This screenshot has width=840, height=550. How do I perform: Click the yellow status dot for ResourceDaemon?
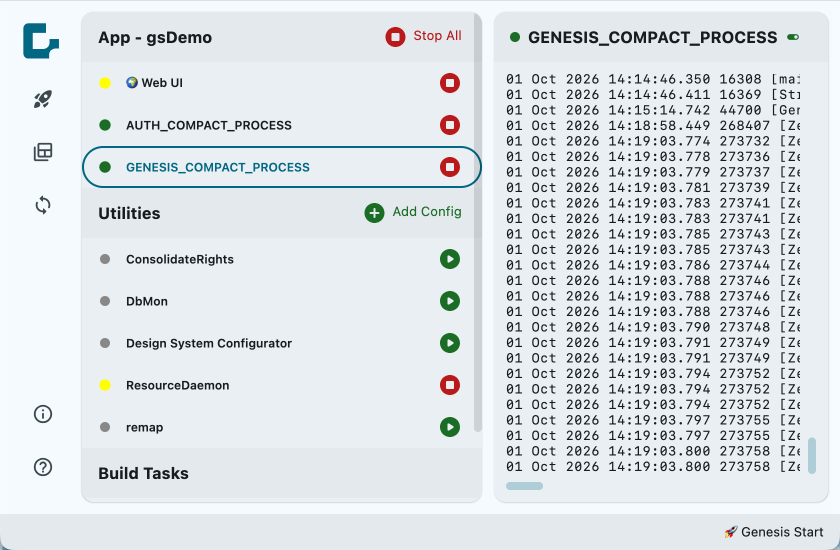click(x=105, y=385)
